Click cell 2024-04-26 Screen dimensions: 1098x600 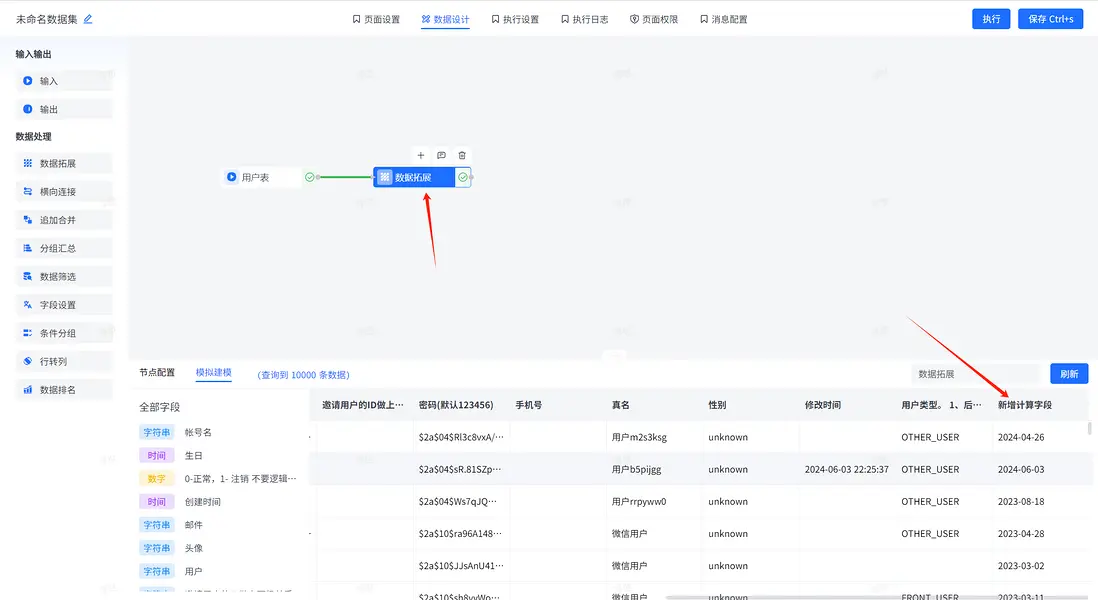tap(1020, 437)
